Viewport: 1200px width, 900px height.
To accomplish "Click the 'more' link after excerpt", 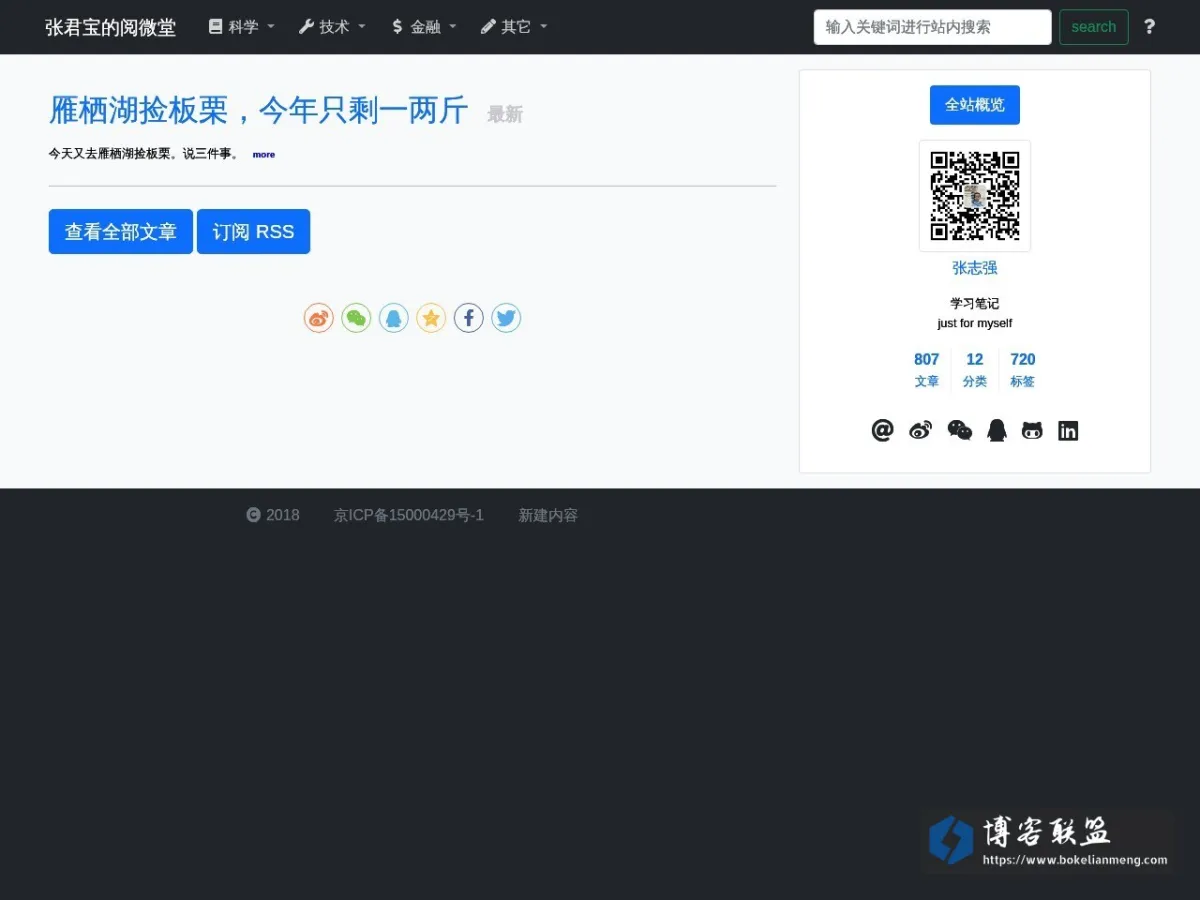I will [264, 155].
